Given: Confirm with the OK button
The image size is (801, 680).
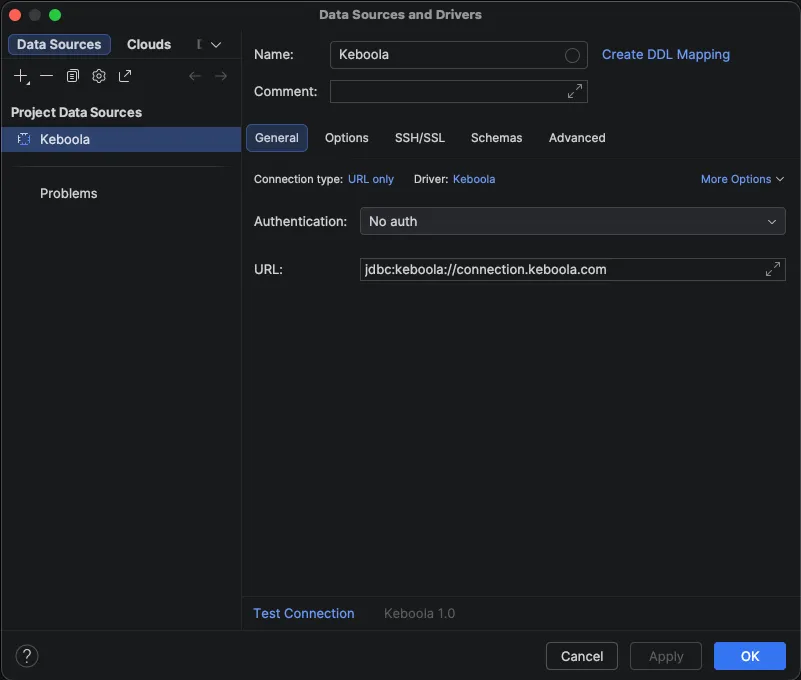Looking at the screenshot, I should point(750,656).
